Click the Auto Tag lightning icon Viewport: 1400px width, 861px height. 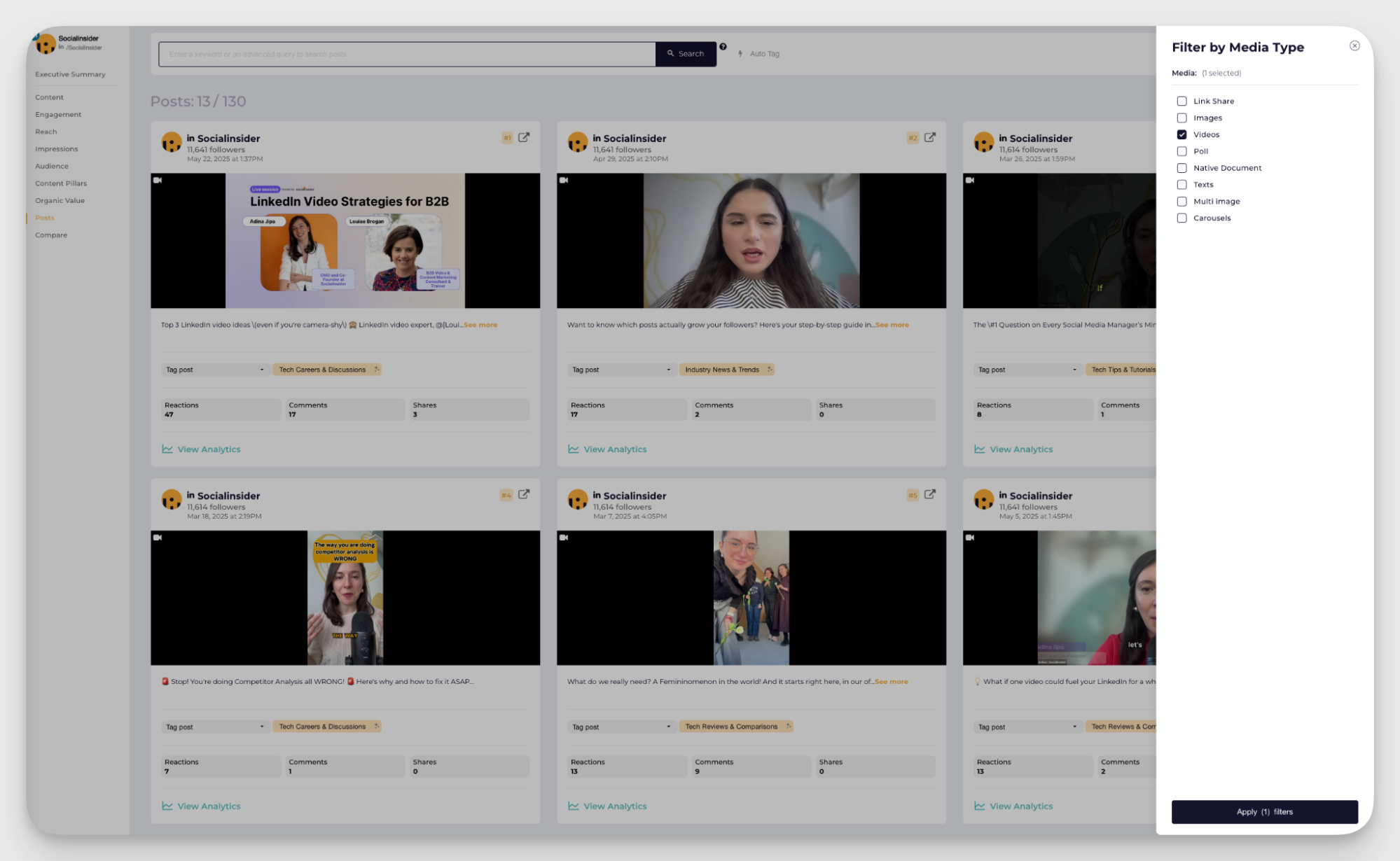tap(740, 53)
